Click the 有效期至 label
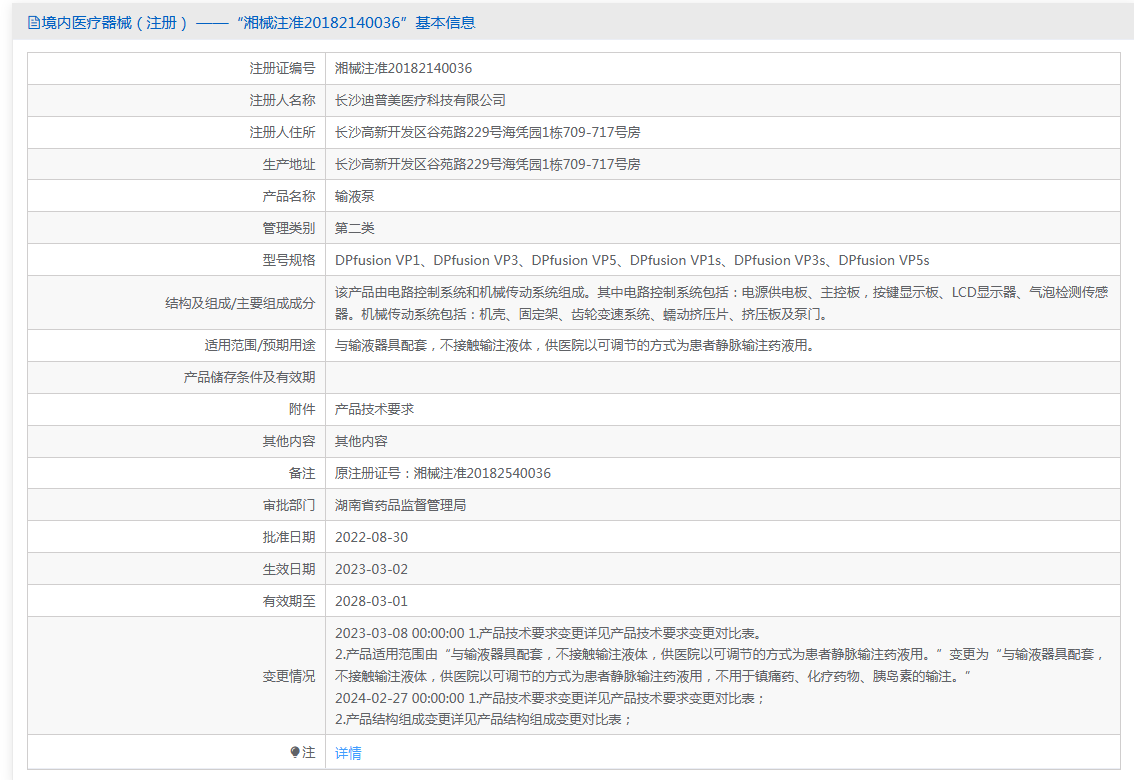This screenshot has width=1134, height=780. 289,601
